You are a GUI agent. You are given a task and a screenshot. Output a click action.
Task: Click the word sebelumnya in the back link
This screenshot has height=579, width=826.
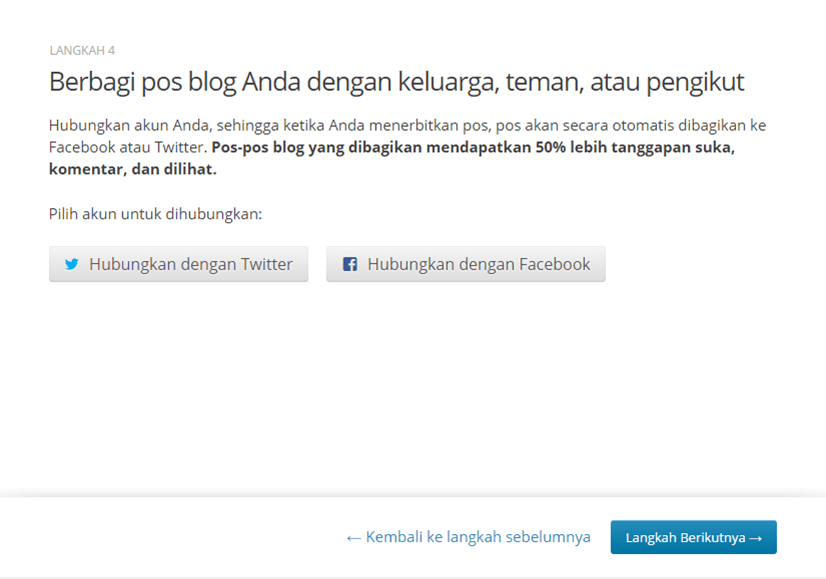(x=546, y=537)
